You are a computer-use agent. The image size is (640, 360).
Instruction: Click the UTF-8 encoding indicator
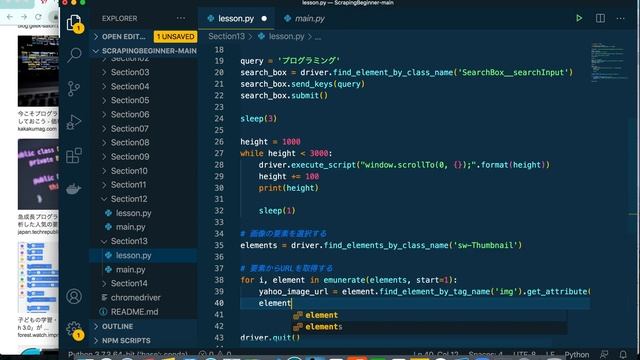pyautogui.click(x=524, y=354)
